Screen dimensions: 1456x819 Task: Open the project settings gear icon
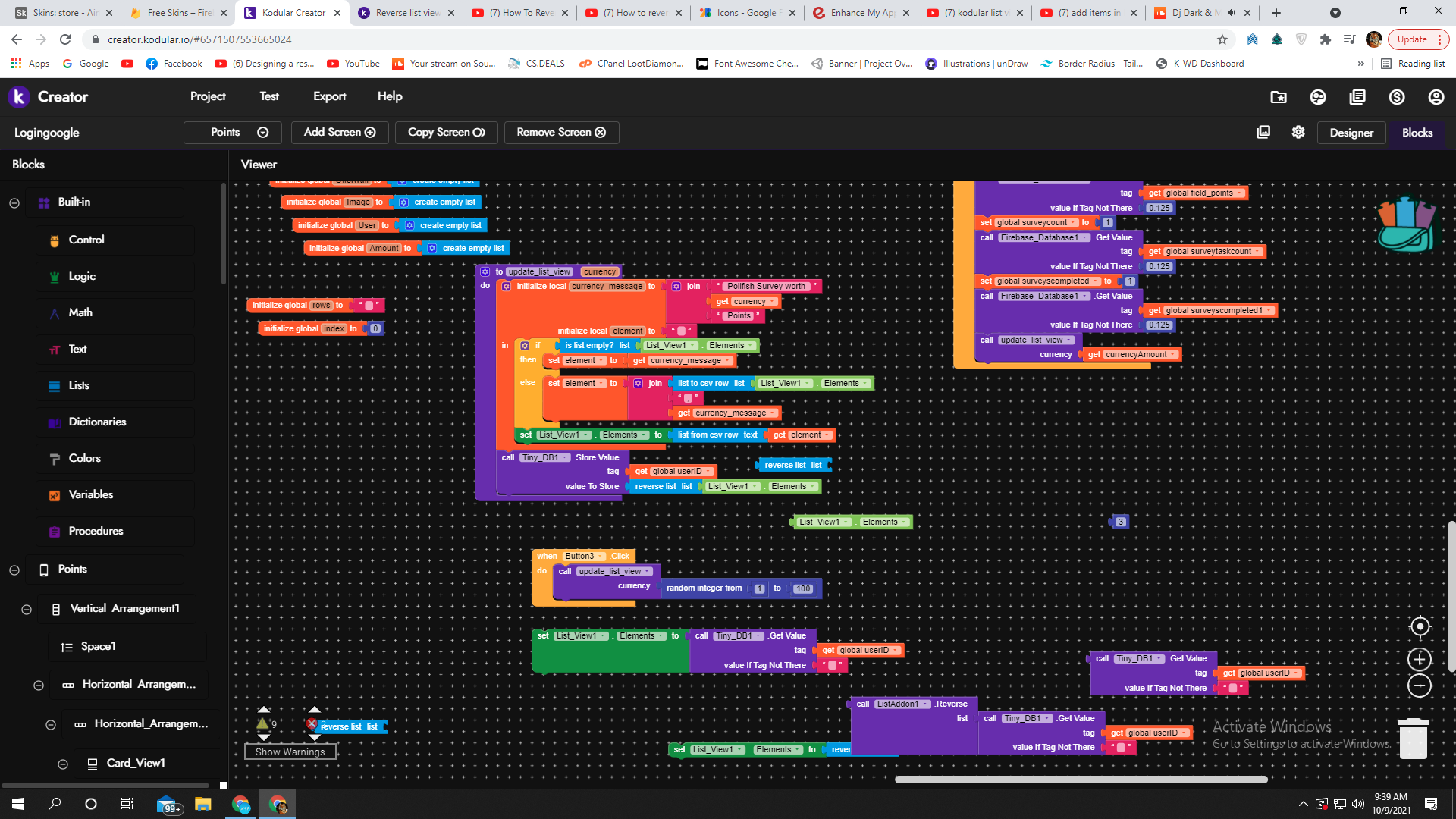[1298, 132]
